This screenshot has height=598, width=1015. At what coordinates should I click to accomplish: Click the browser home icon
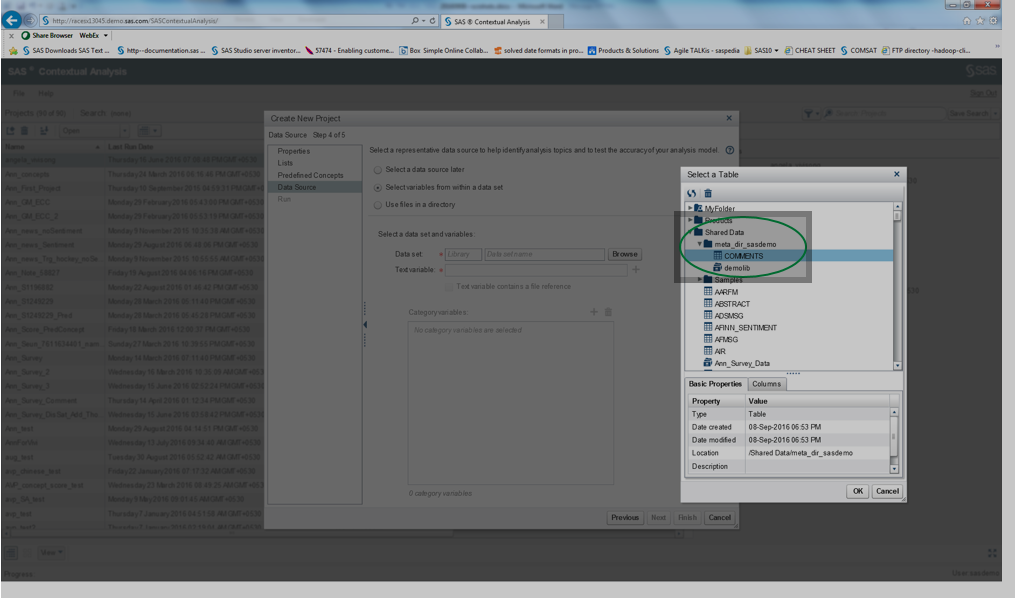click(966, 21)
